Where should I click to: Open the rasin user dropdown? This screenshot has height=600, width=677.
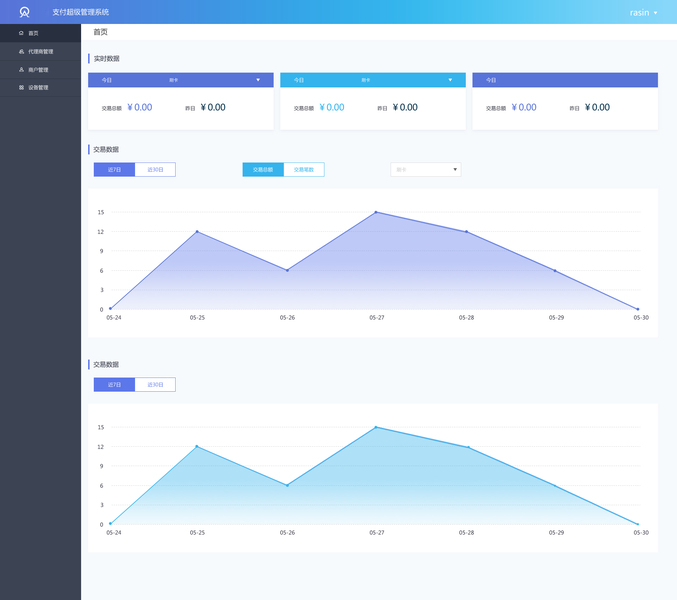point(643,13)
